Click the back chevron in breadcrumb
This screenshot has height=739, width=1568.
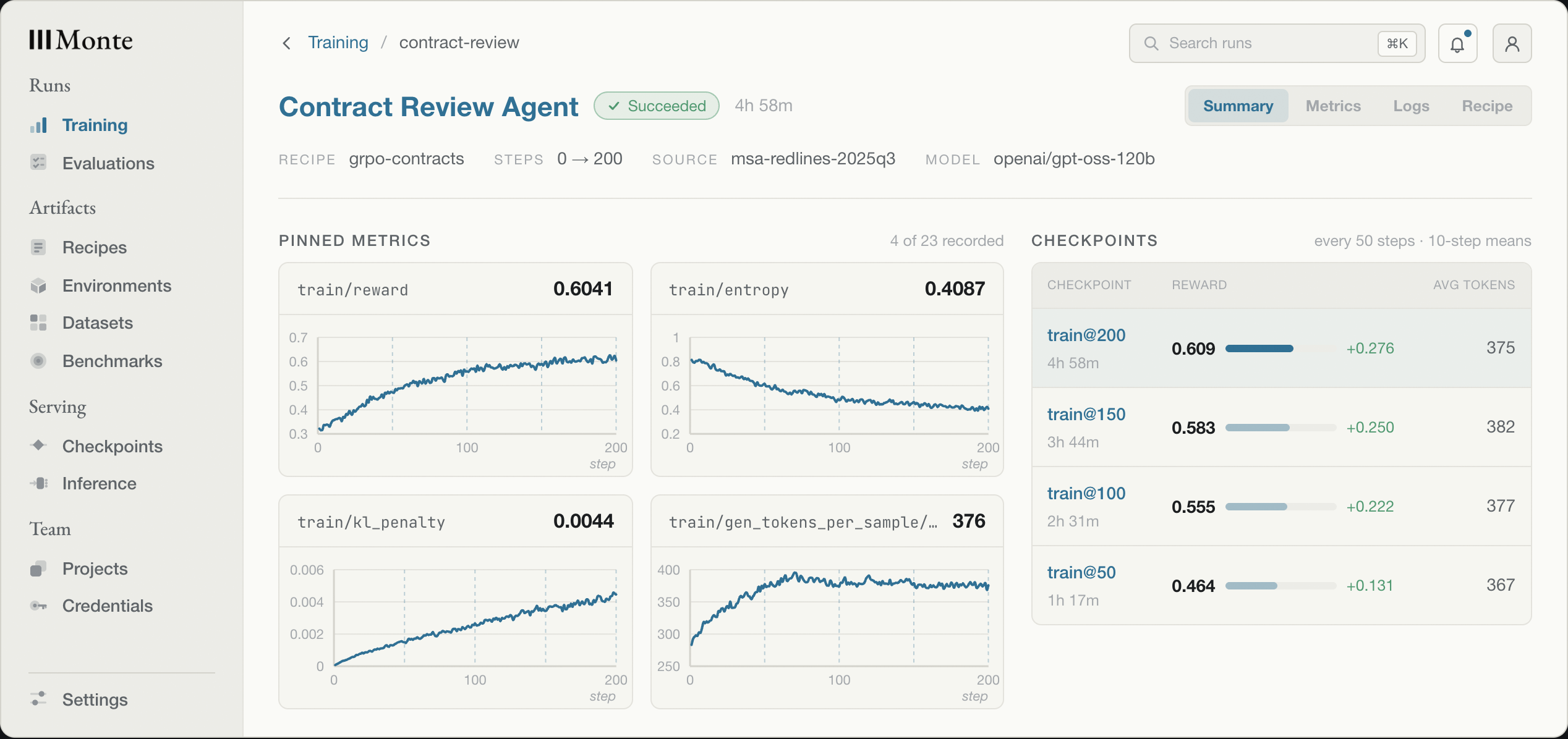tap(286, 43)
